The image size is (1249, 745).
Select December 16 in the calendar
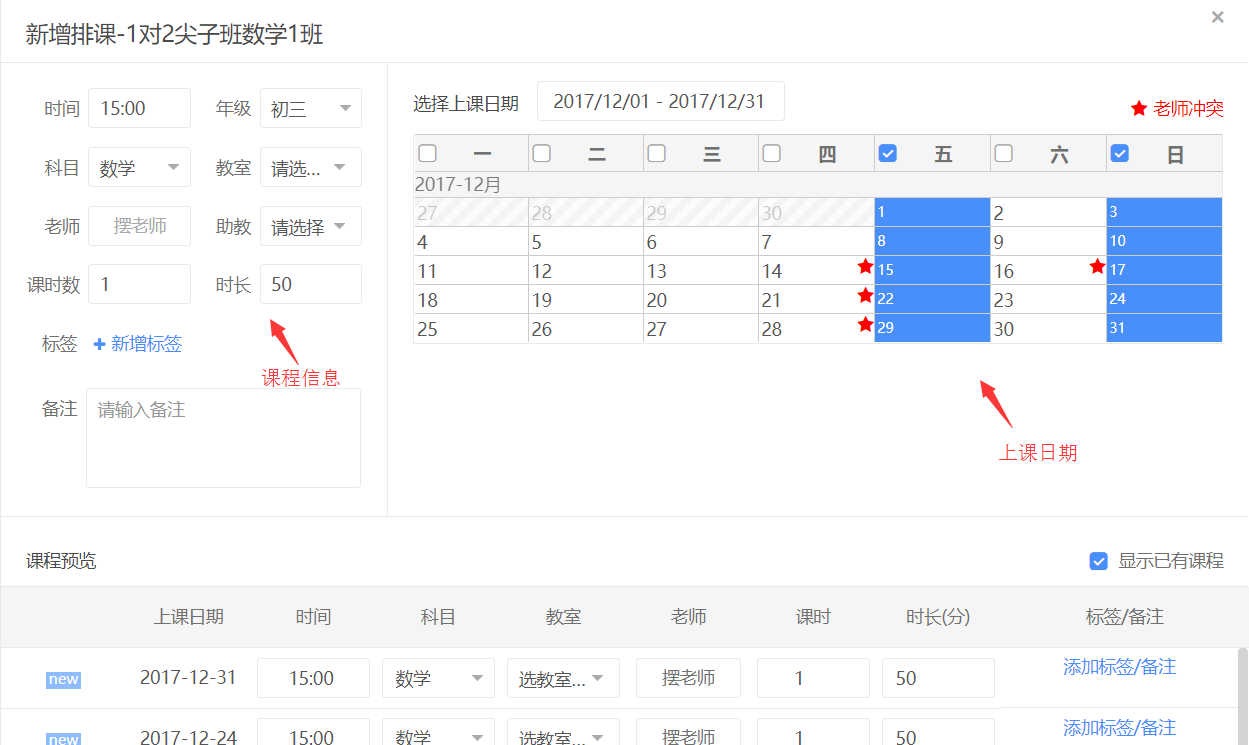pyautogui.click(x=1048, y=270)
